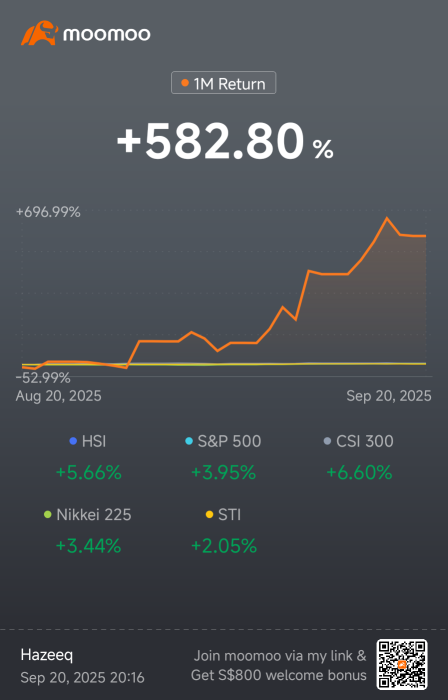
Task: Select the Nikkei 225 +3.44% value
Action: pyautogui.click(x=88, y=546)
